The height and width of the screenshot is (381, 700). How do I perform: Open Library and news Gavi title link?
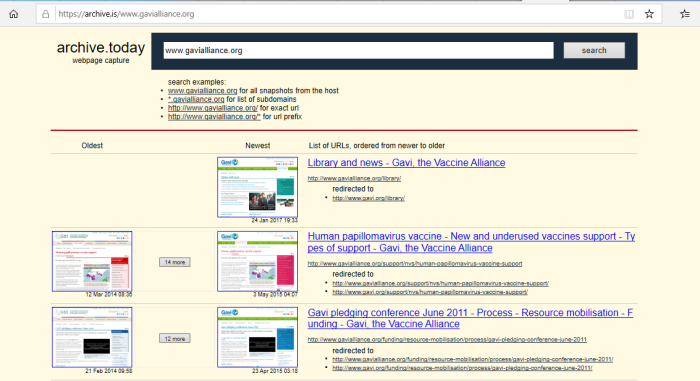pos(406,163)
